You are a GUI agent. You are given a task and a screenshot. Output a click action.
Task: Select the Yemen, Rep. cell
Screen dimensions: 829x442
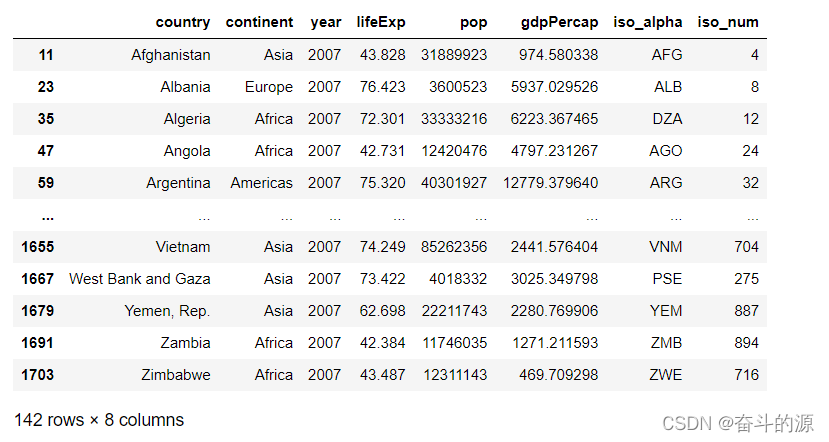[167, 311]
